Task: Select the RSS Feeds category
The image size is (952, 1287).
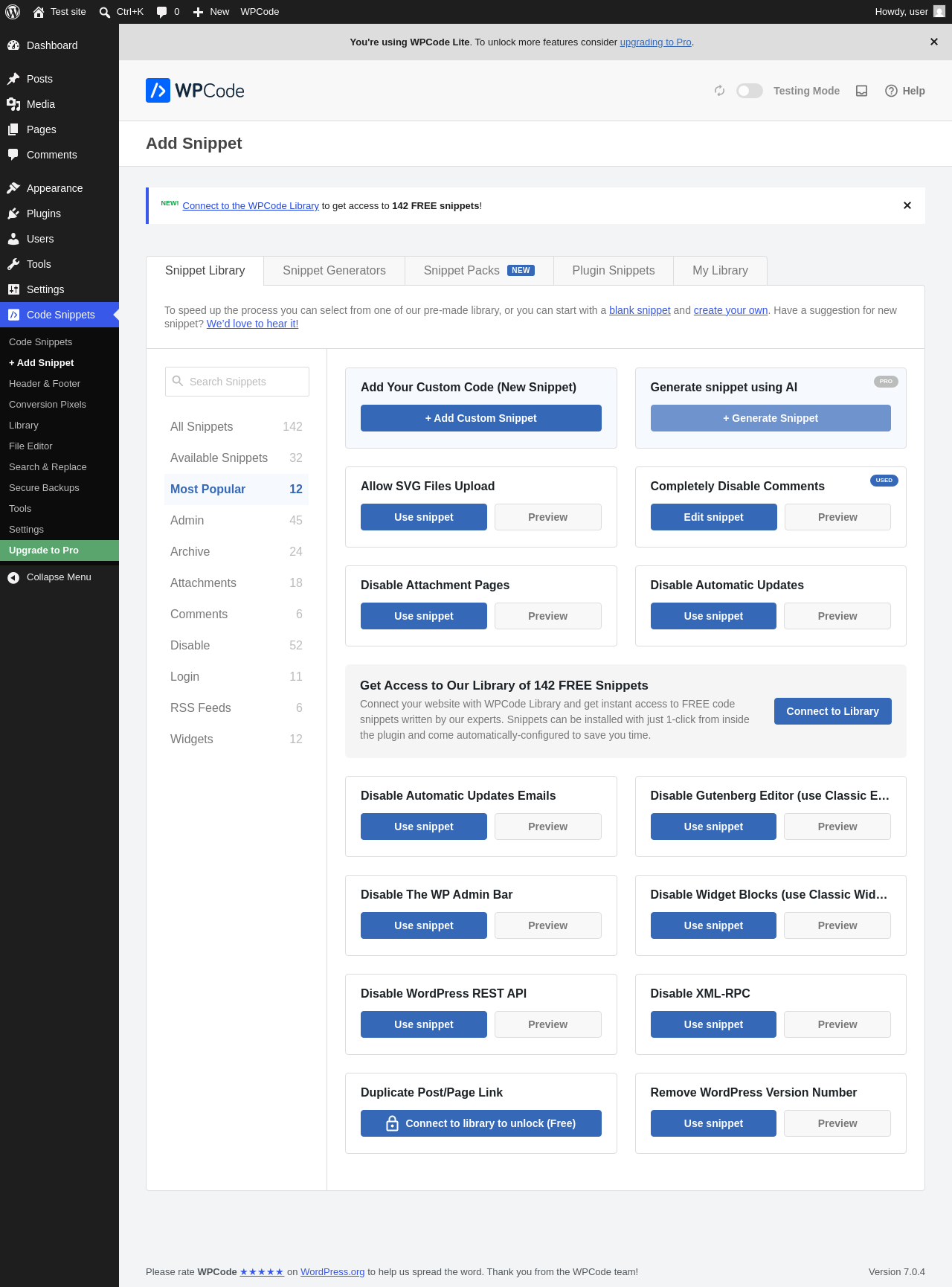Action: click(x=237, y=708)
